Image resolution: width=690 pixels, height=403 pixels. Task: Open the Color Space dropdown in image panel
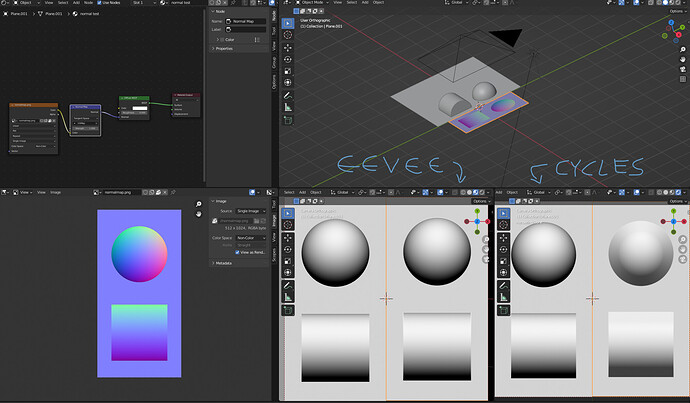[x=251, y=238]
